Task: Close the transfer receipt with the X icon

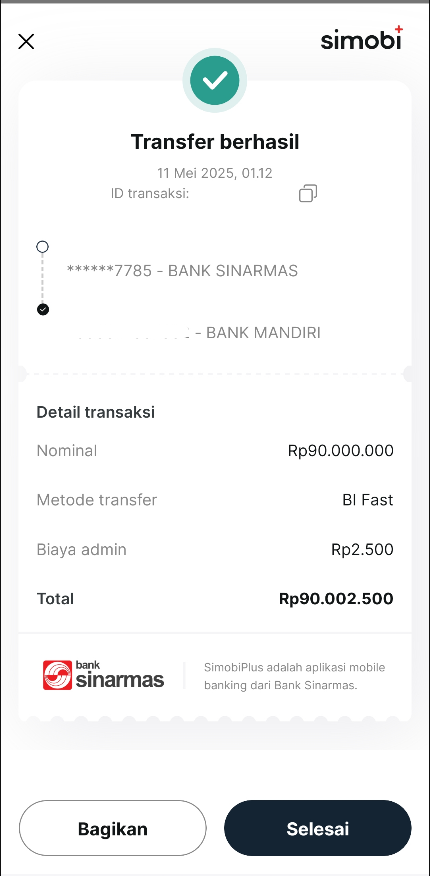Action: click(x=26, y=41)
